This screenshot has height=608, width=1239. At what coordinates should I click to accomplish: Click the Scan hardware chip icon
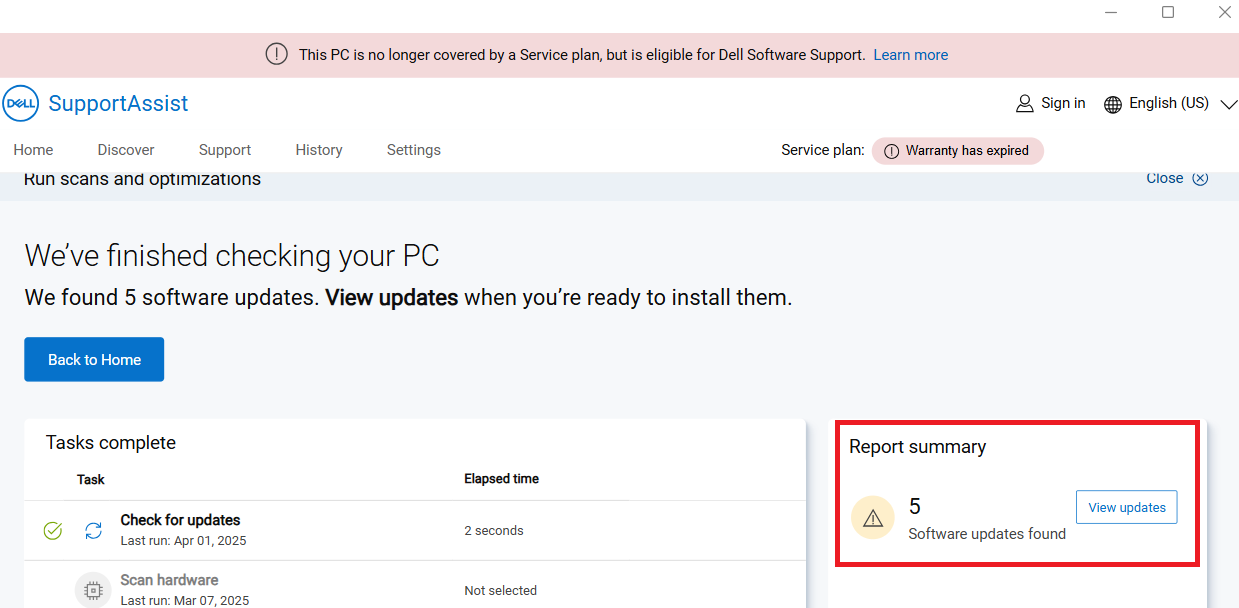tap(93, 590)
